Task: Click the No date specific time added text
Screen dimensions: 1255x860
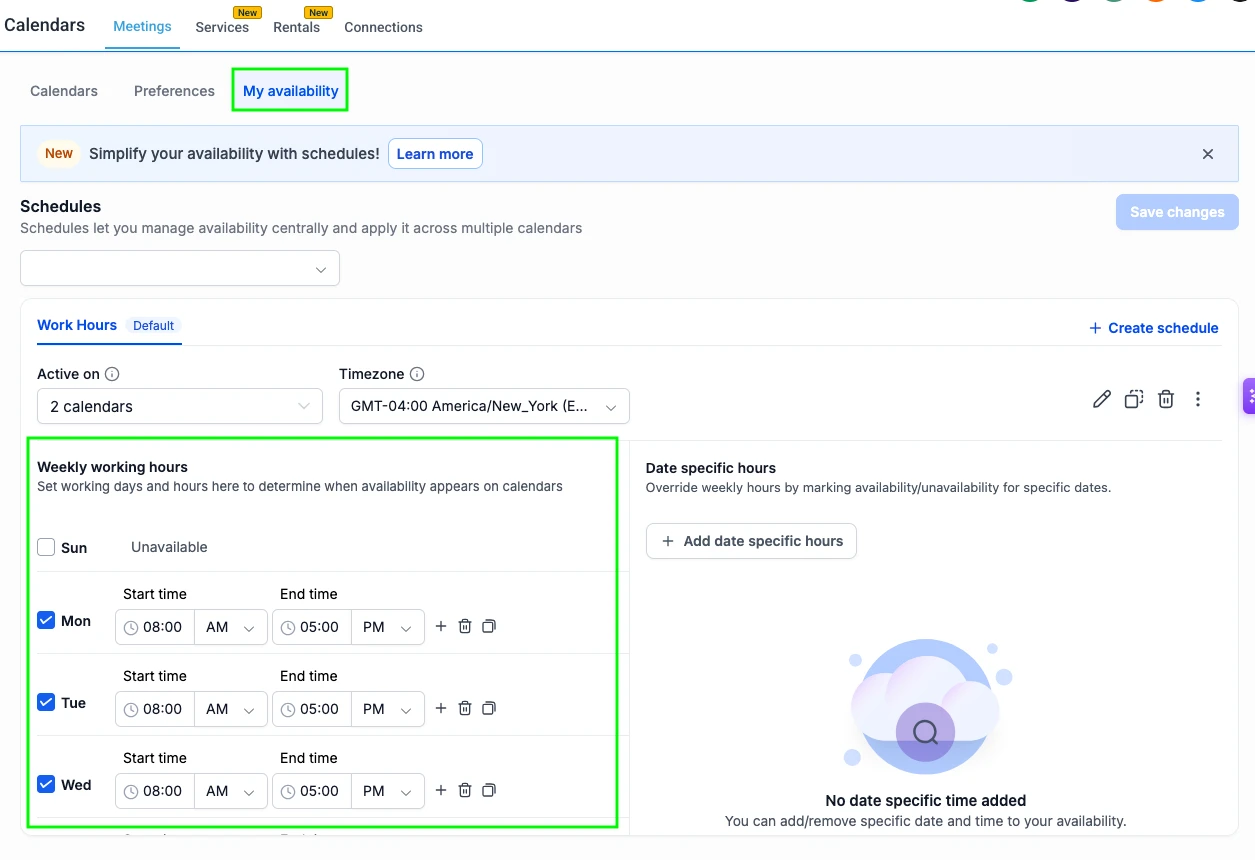Action: 926,800
